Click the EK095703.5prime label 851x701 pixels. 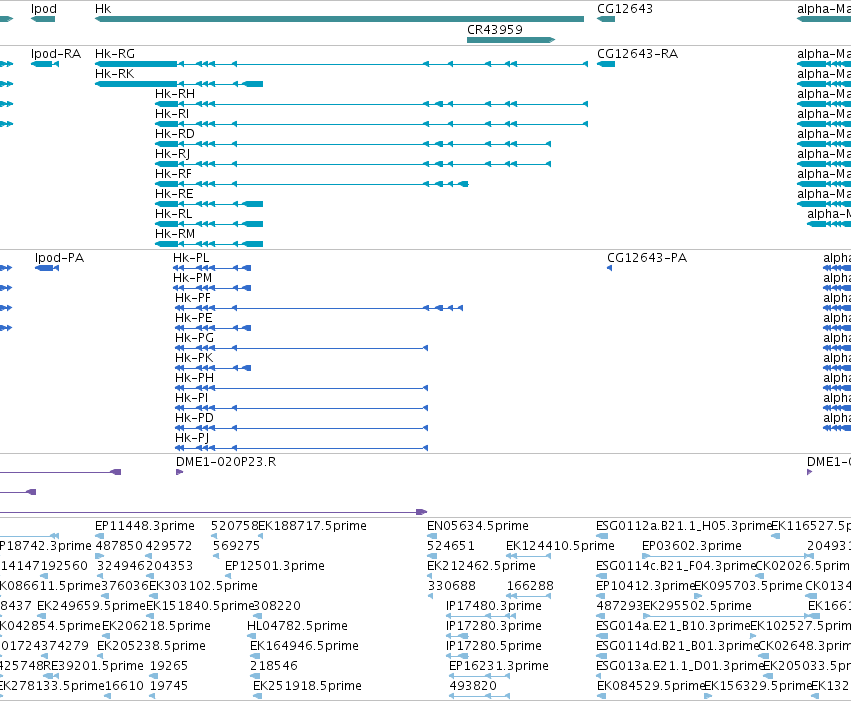point(748,586)
